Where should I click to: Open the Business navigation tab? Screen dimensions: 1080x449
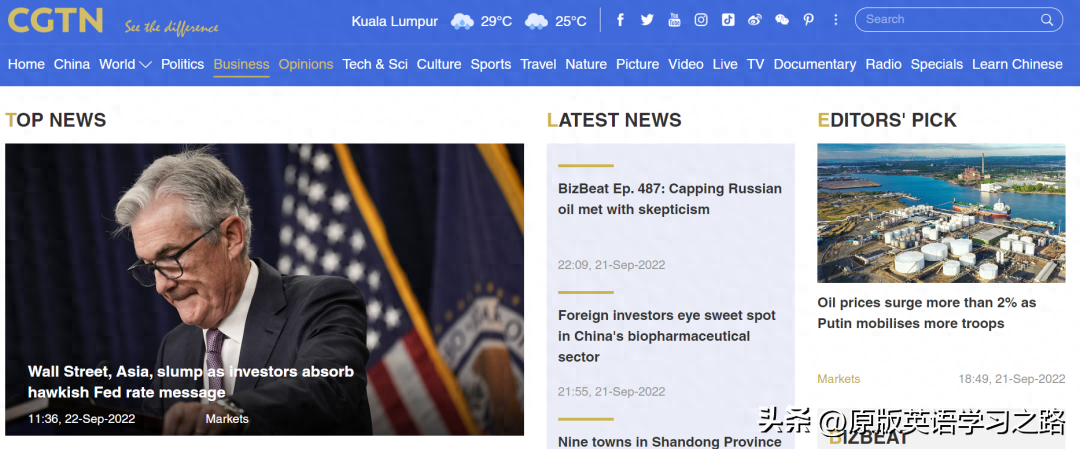click(241, 64)
